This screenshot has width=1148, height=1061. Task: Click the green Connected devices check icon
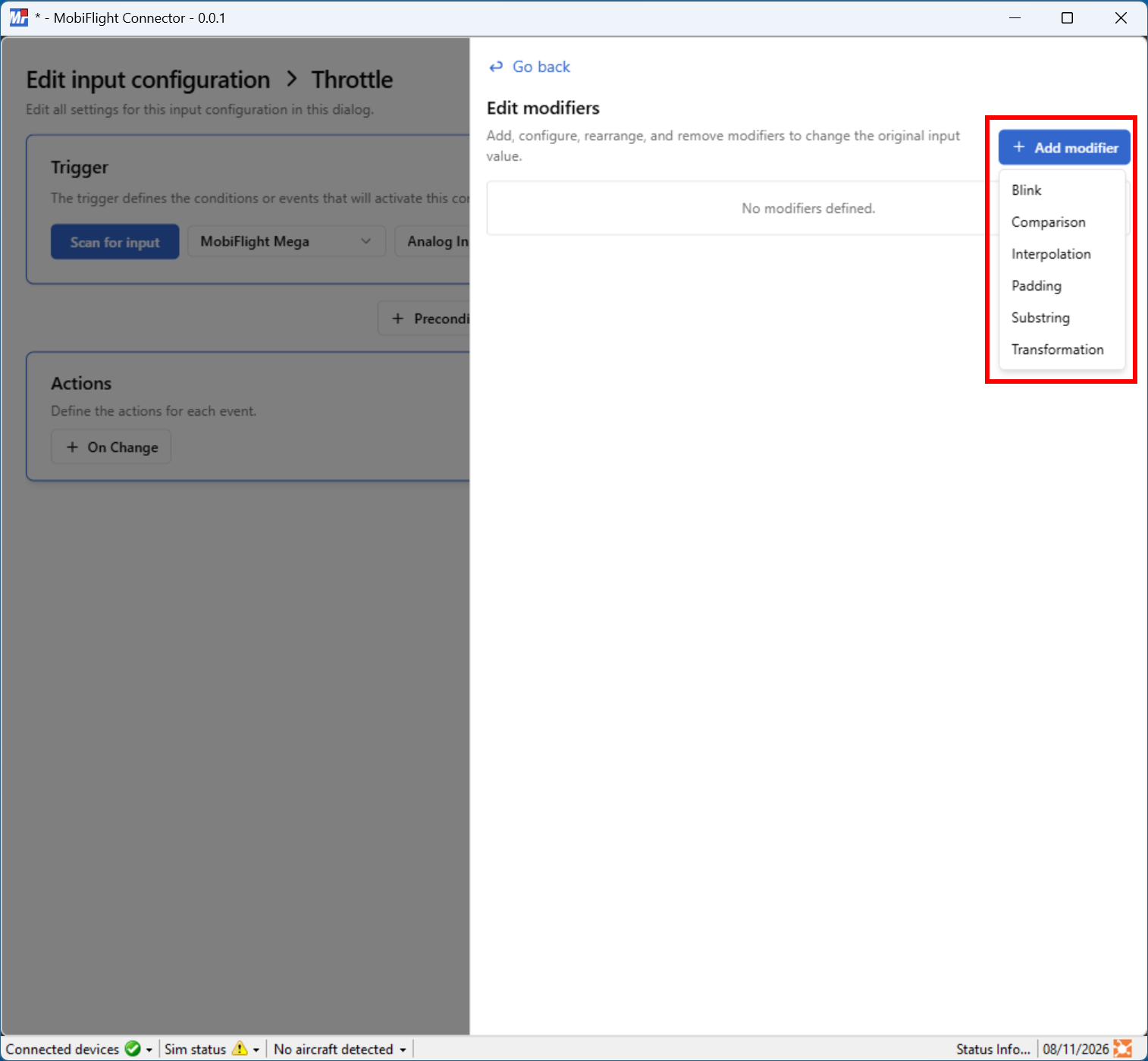point(133,1049)
